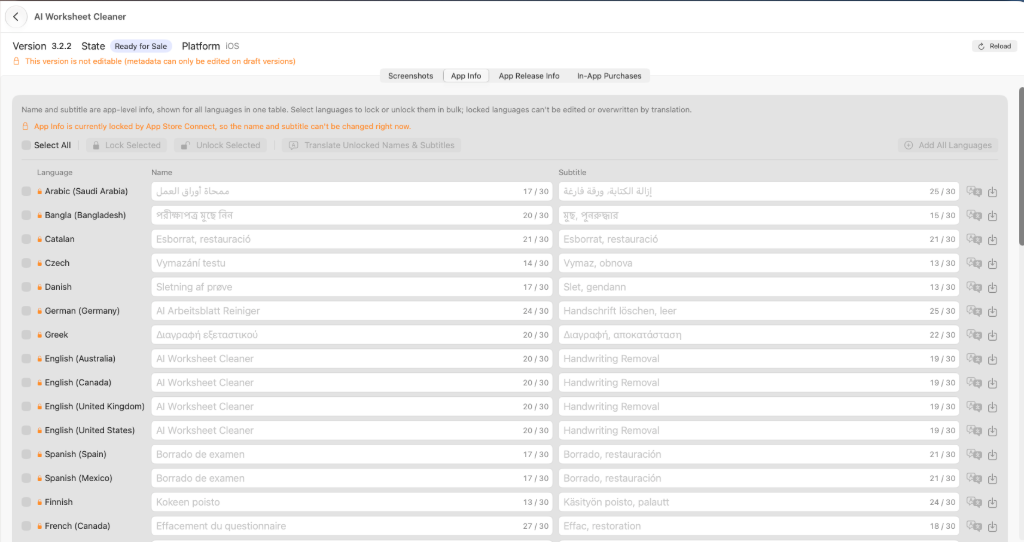Image resolution: width=1024 pixels, height=542 pixels.
Task: Click Add All Languages button
Action: click(948, 145)
